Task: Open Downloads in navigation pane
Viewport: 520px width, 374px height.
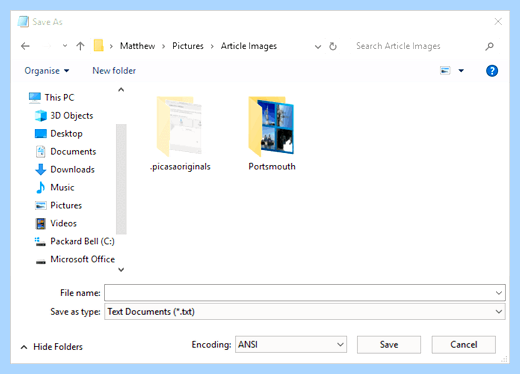Action: (x=72, y=170)
